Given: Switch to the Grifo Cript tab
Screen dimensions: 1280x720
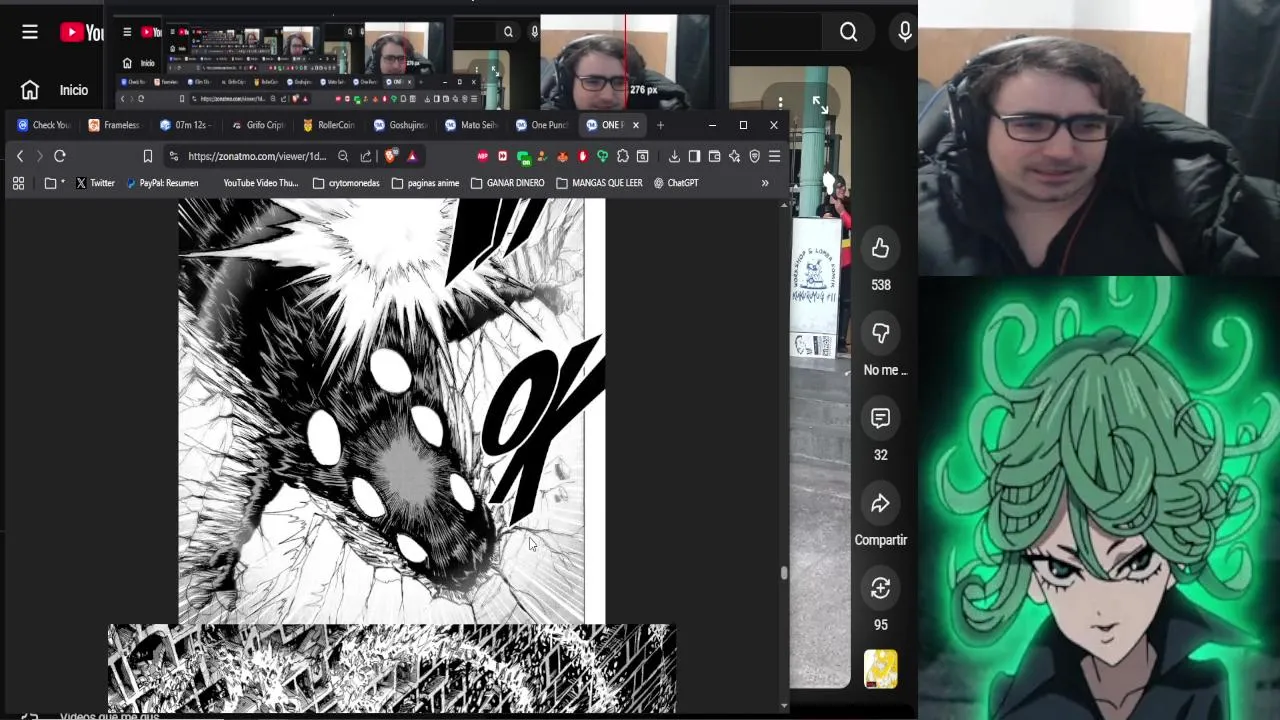Looking at the screenshot, I should coord(257,125).
